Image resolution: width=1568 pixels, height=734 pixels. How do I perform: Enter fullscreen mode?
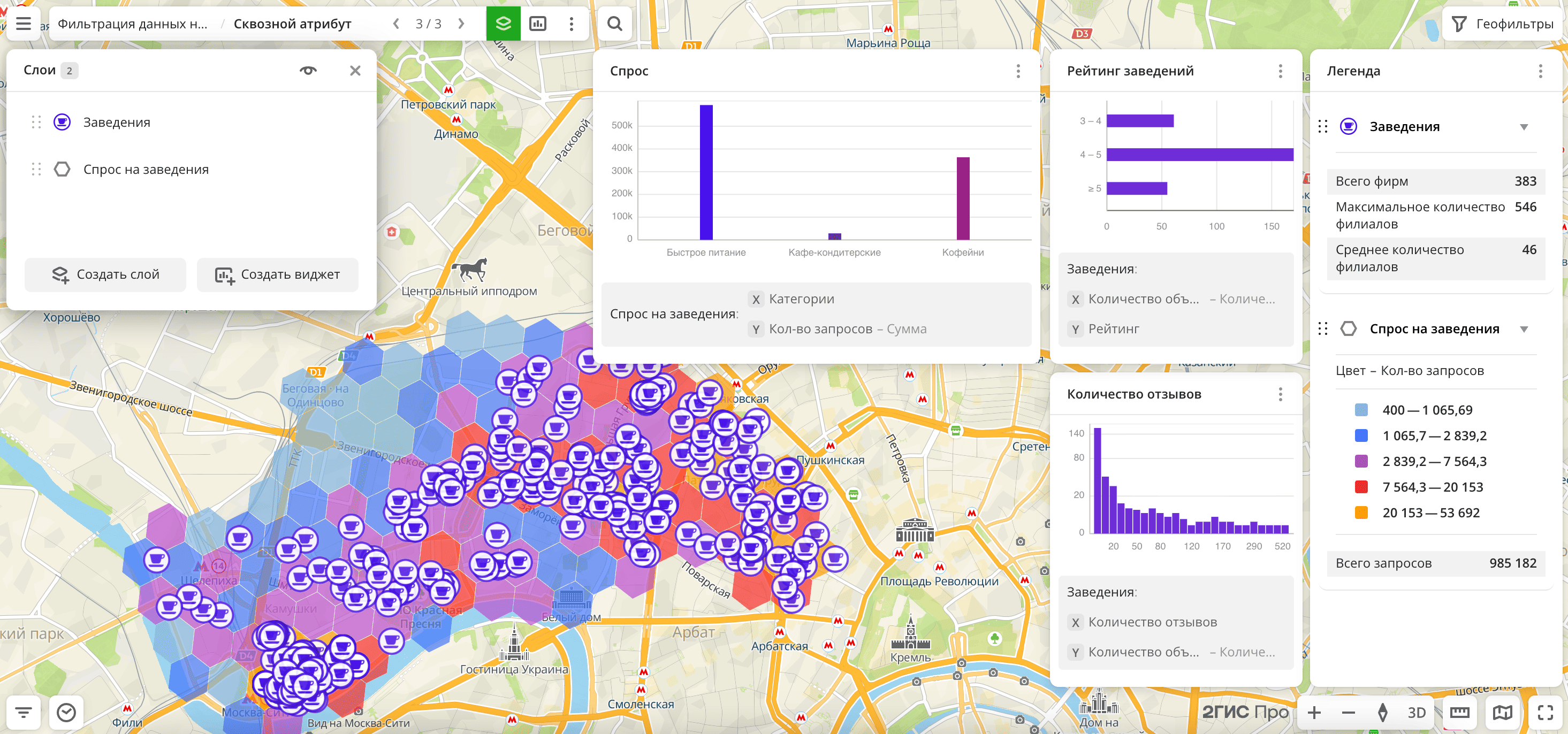pyautogui.click(x=1545, y=712)
